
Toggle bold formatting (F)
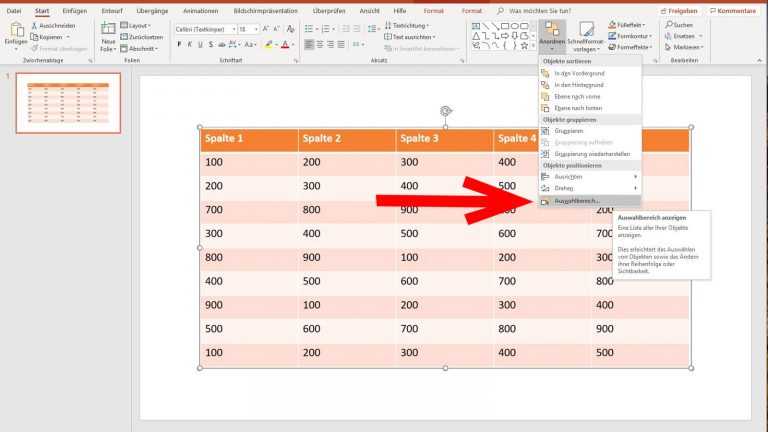pos(179,45)
